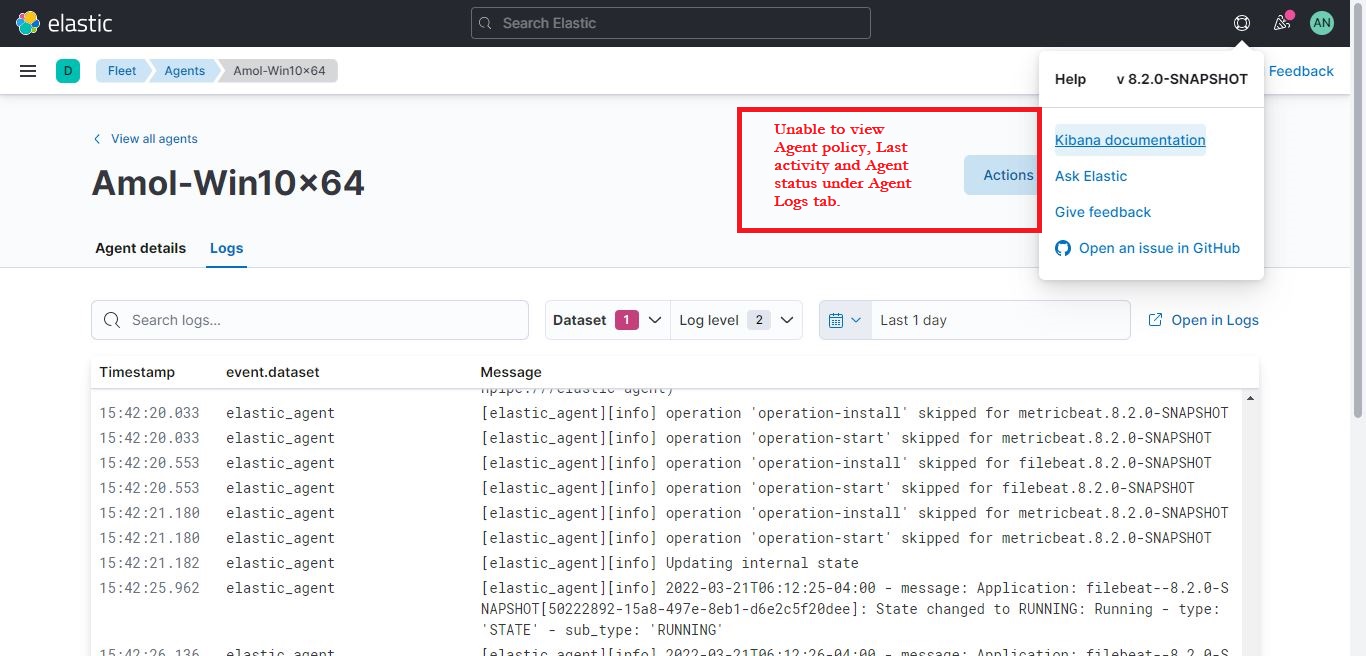Open the Dataset filter dropdown

pyautogui.click(x=604, y=319)
